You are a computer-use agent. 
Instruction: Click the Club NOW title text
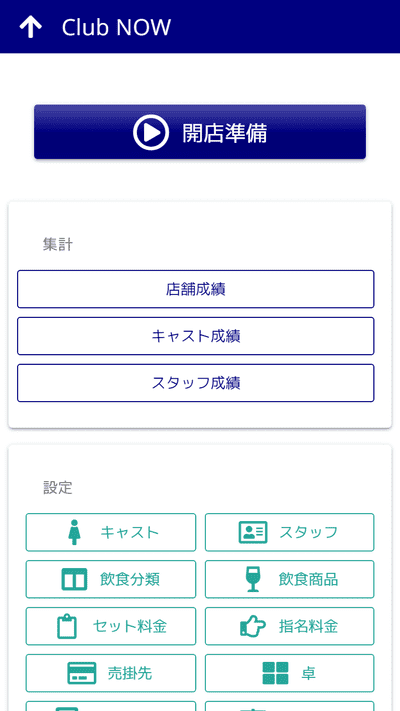tap(116, 27)
